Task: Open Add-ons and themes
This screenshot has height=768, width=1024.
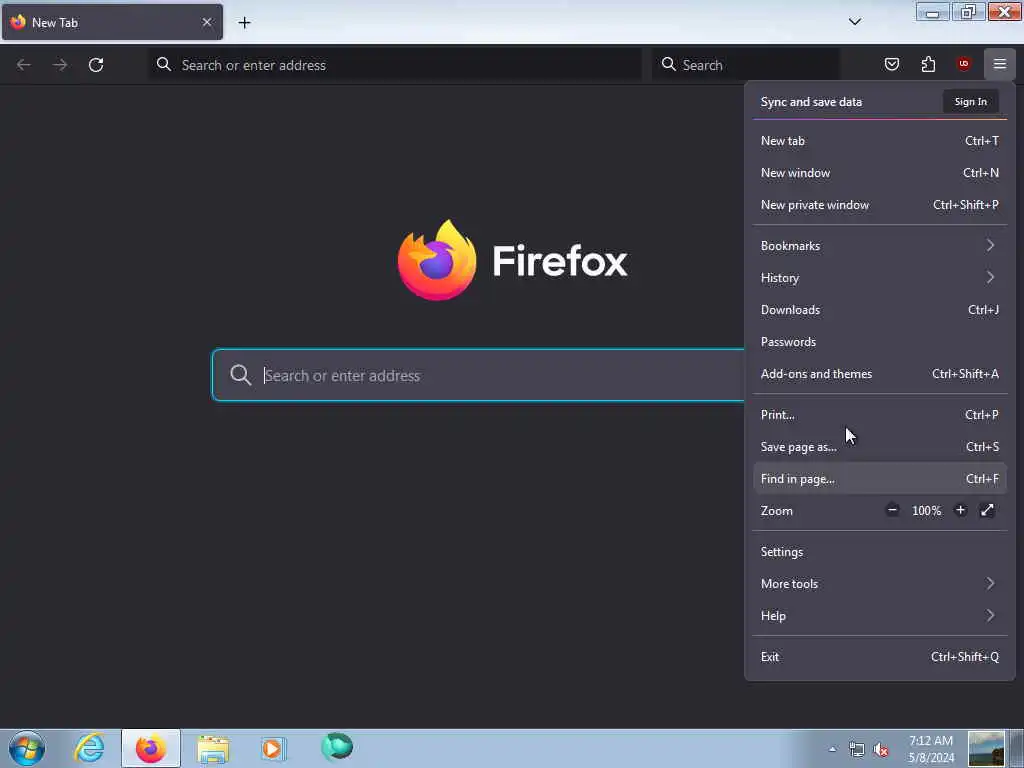Action: click(x=880, y=374)
